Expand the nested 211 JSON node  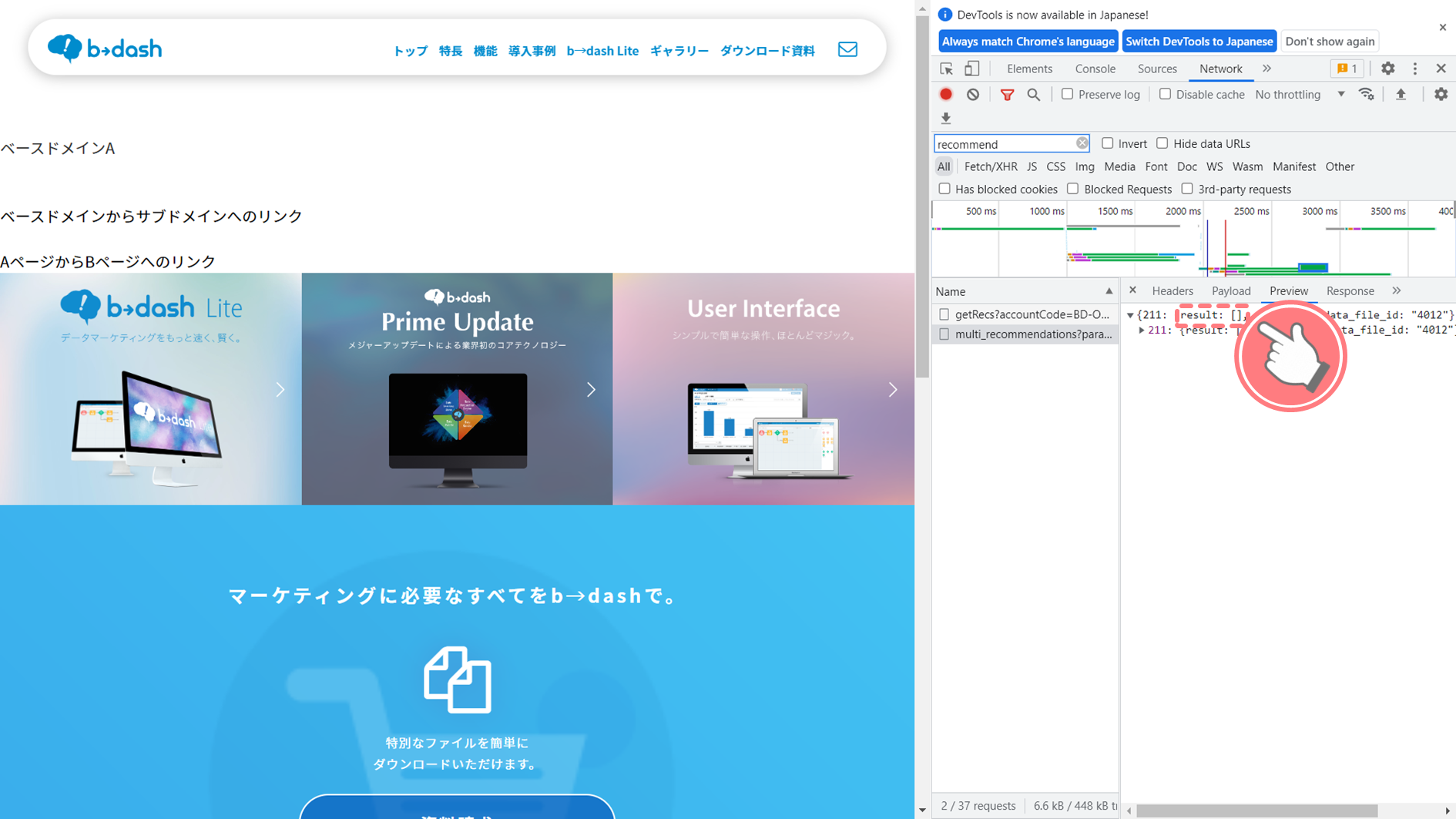1142,330
